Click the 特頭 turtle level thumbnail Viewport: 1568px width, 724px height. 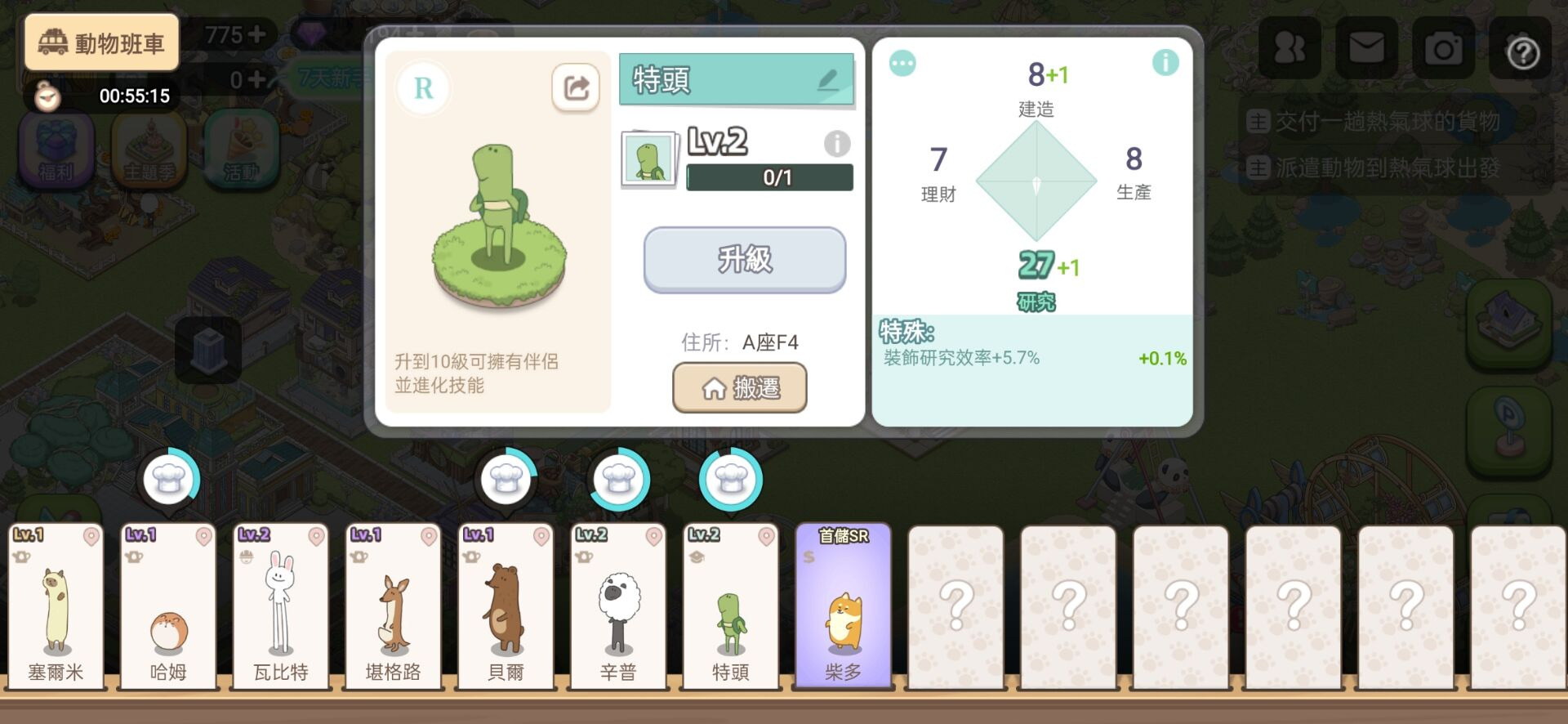click(649, 159)
